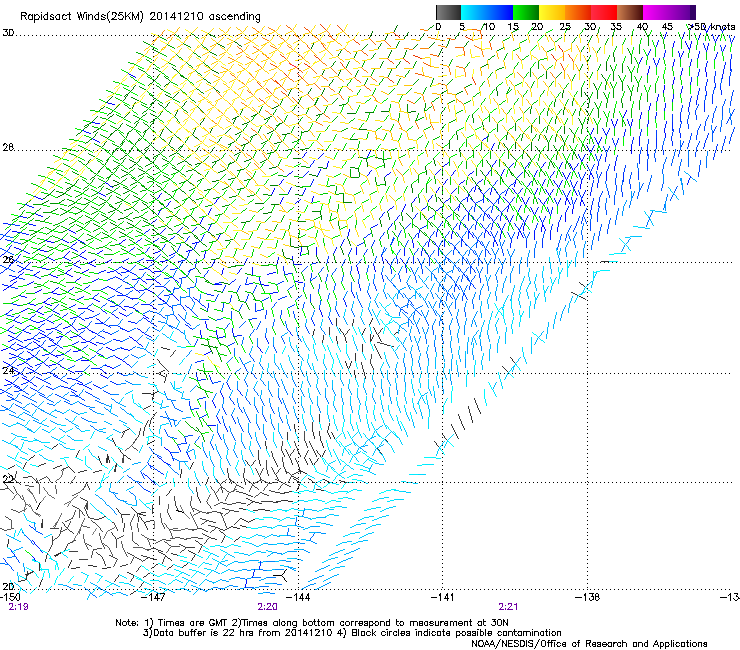Click the purple time label 2:20
The image size is (740, 650).
[x=268, y=607]
